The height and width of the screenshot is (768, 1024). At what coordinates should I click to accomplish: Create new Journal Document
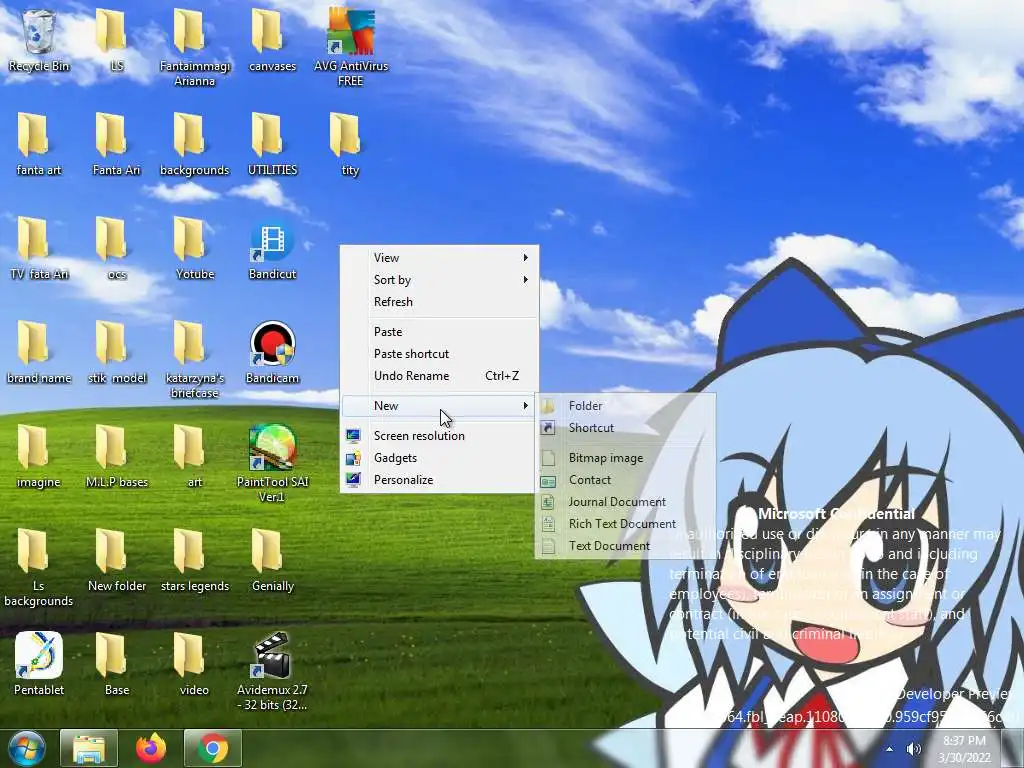pyautogui.click(x=625, y=502)
